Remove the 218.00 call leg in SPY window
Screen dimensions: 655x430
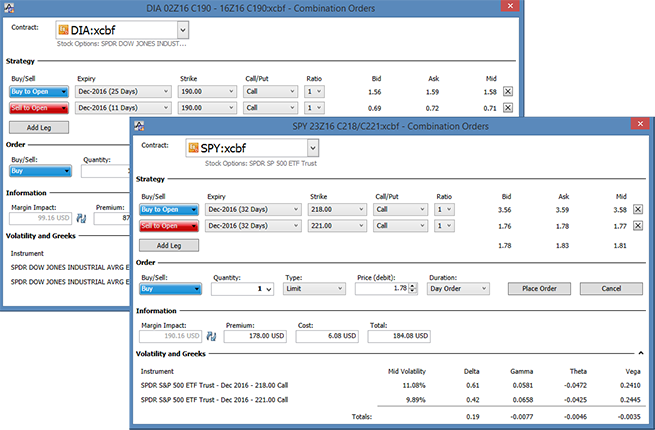click(638, 209)
